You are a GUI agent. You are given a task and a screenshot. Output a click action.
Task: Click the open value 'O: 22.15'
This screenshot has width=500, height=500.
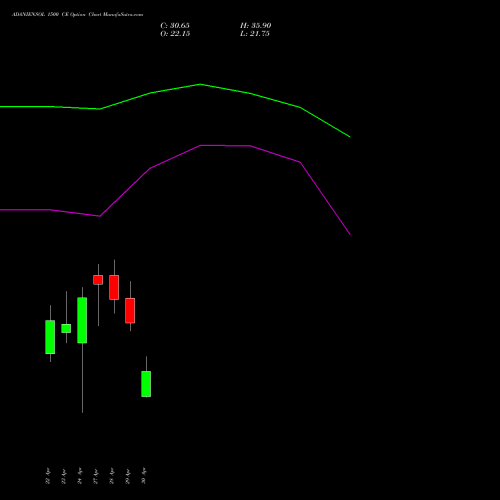(175, 34)
